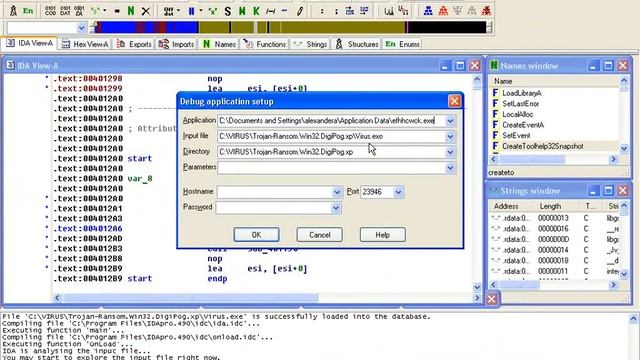Open the Strings tab

pos(310,44)
